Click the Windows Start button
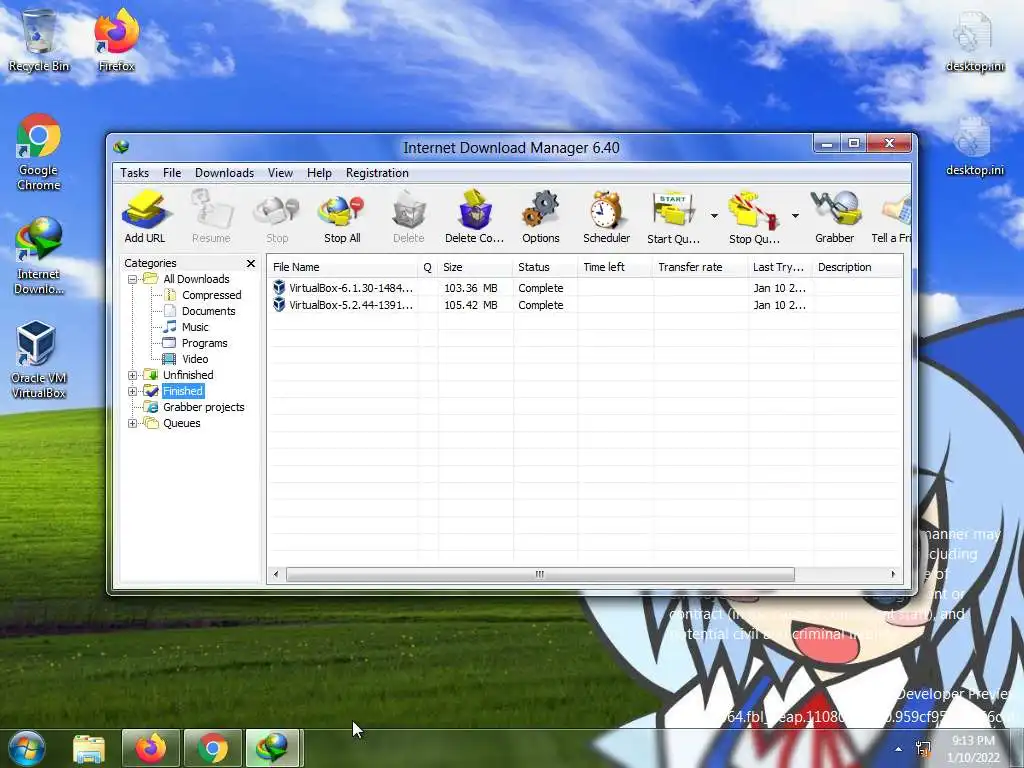This screenshot has height=768, width=1024. click(x=26, y=748)
